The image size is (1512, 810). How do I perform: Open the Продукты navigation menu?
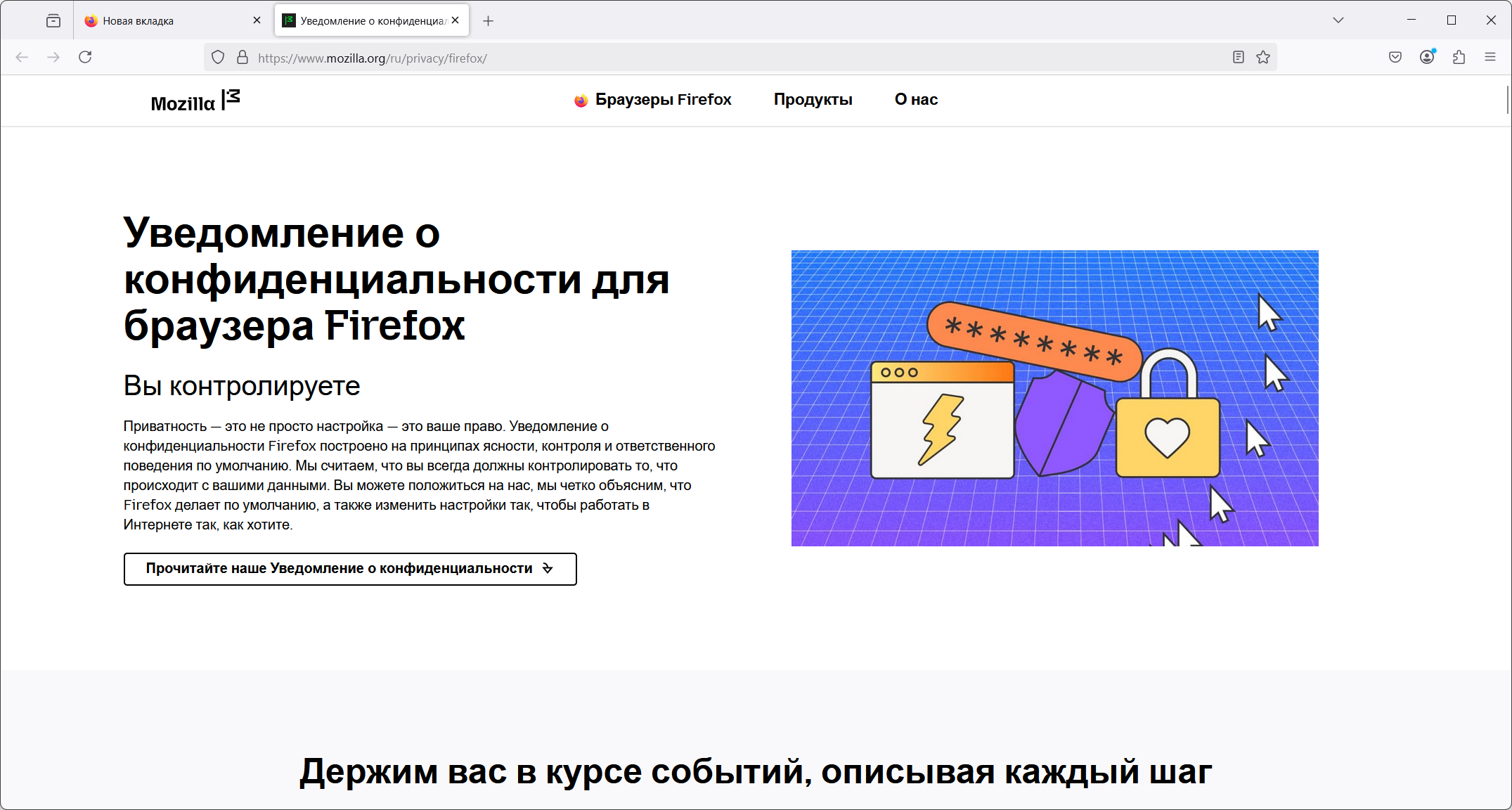tap(813, 100)
